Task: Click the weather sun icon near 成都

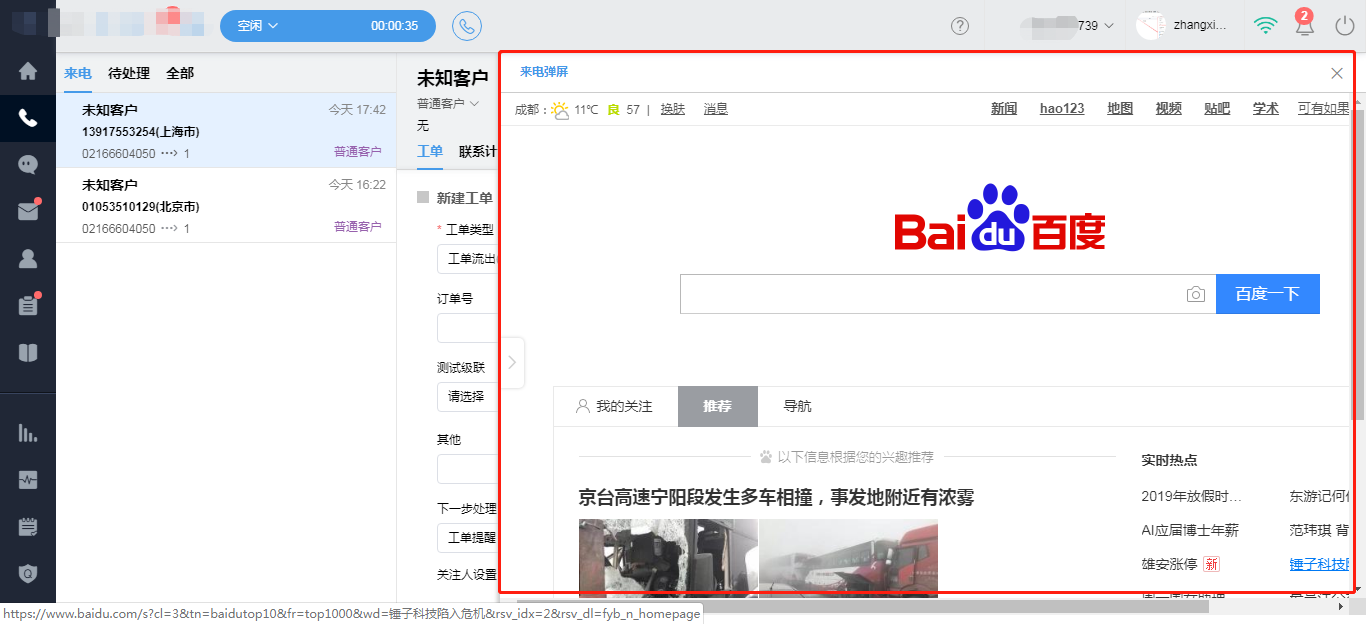Action: pos(560,109)
